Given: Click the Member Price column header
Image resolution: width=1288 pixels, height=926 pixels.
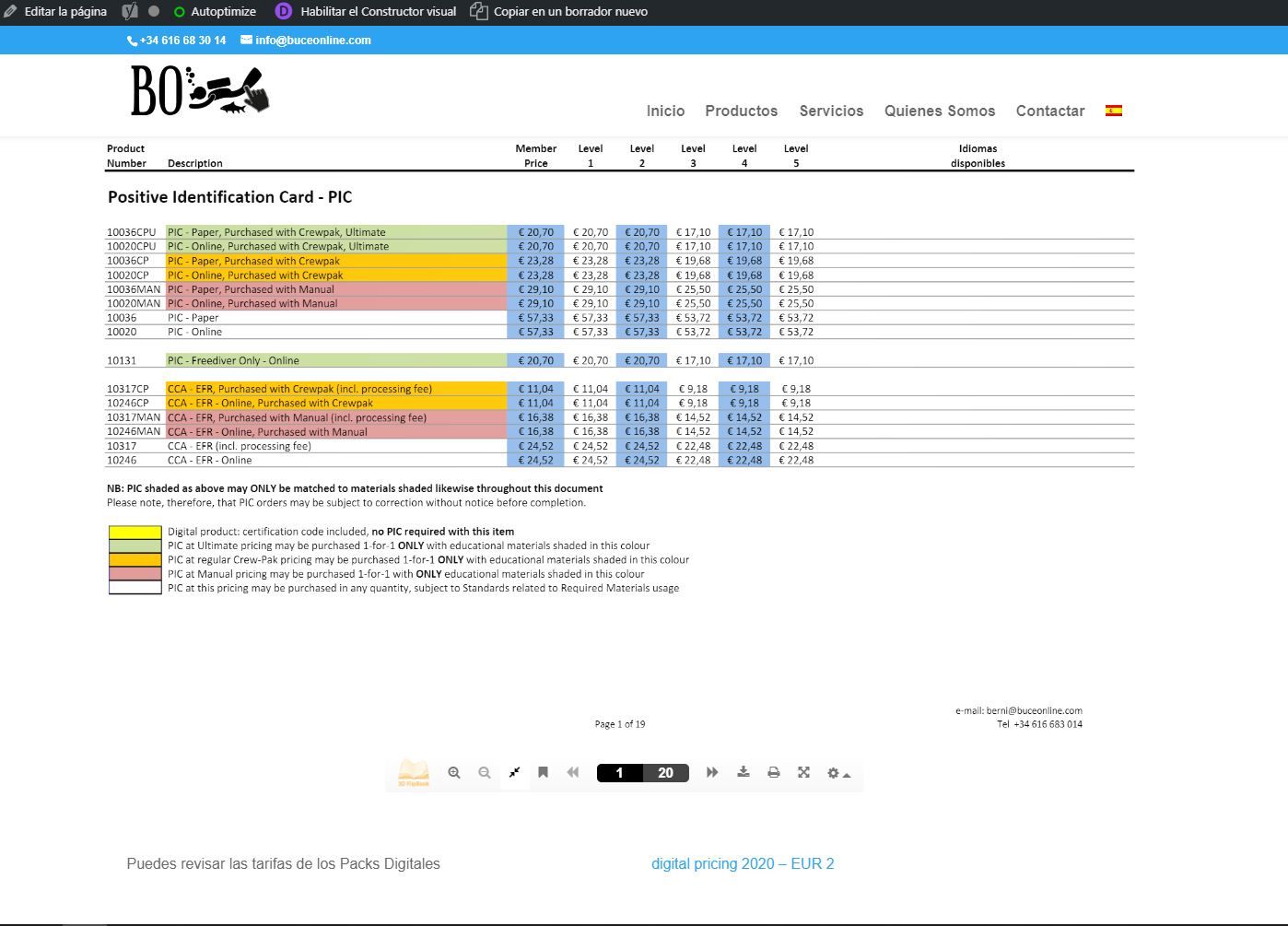Looking at the screenshot, I should tap(536, 156).
